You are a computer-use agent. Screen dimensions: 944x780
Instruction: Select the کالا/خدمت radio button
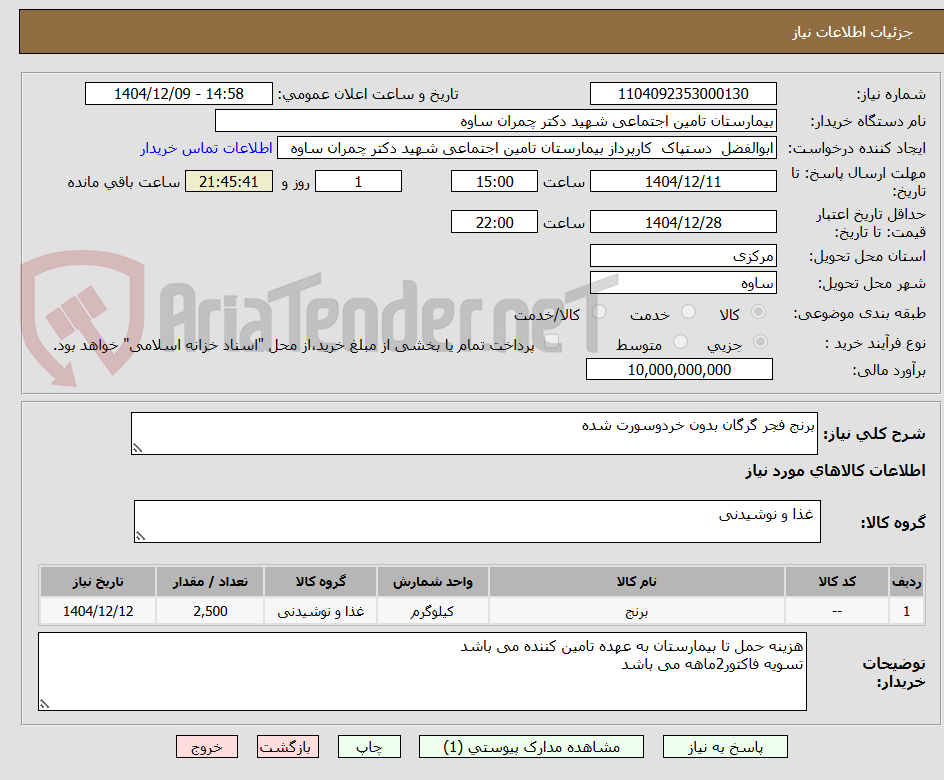599,312
